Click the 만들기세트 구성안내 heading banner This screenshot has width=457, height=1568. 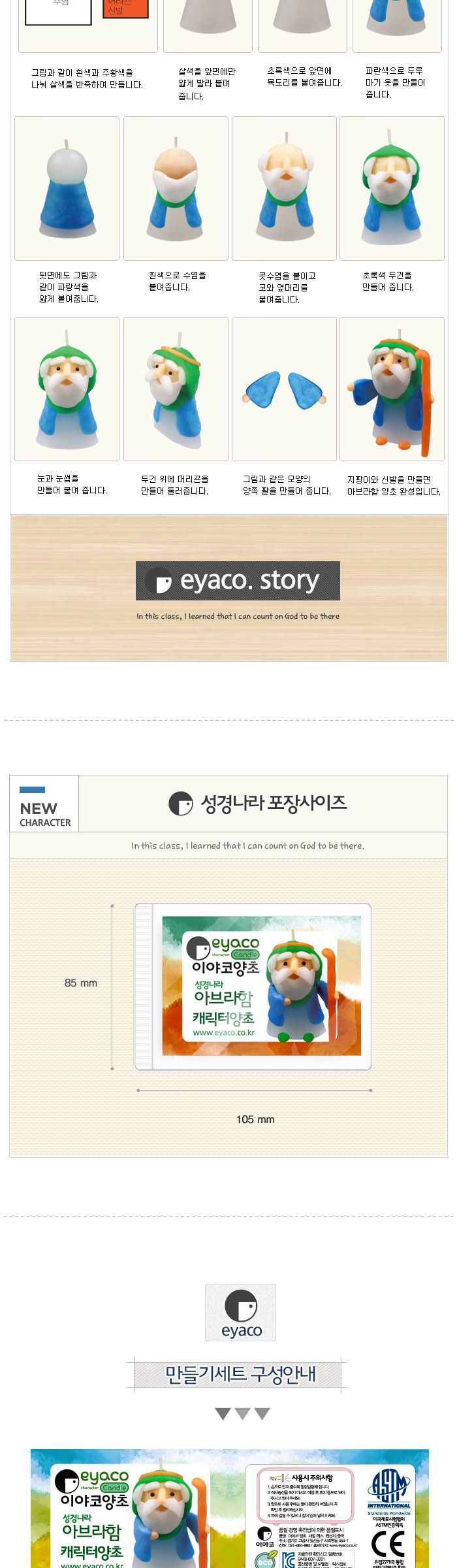(x=238, y=1374)
